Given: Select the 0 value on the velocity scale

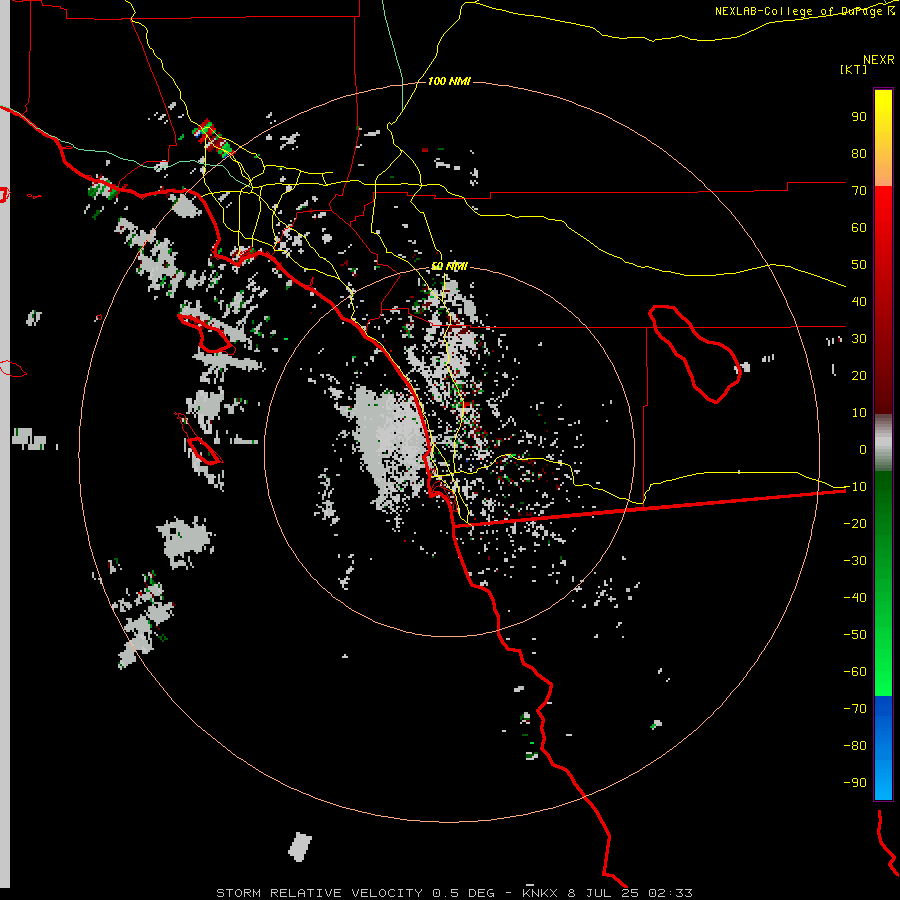Looking at the screenshot, I should (863, 449).
